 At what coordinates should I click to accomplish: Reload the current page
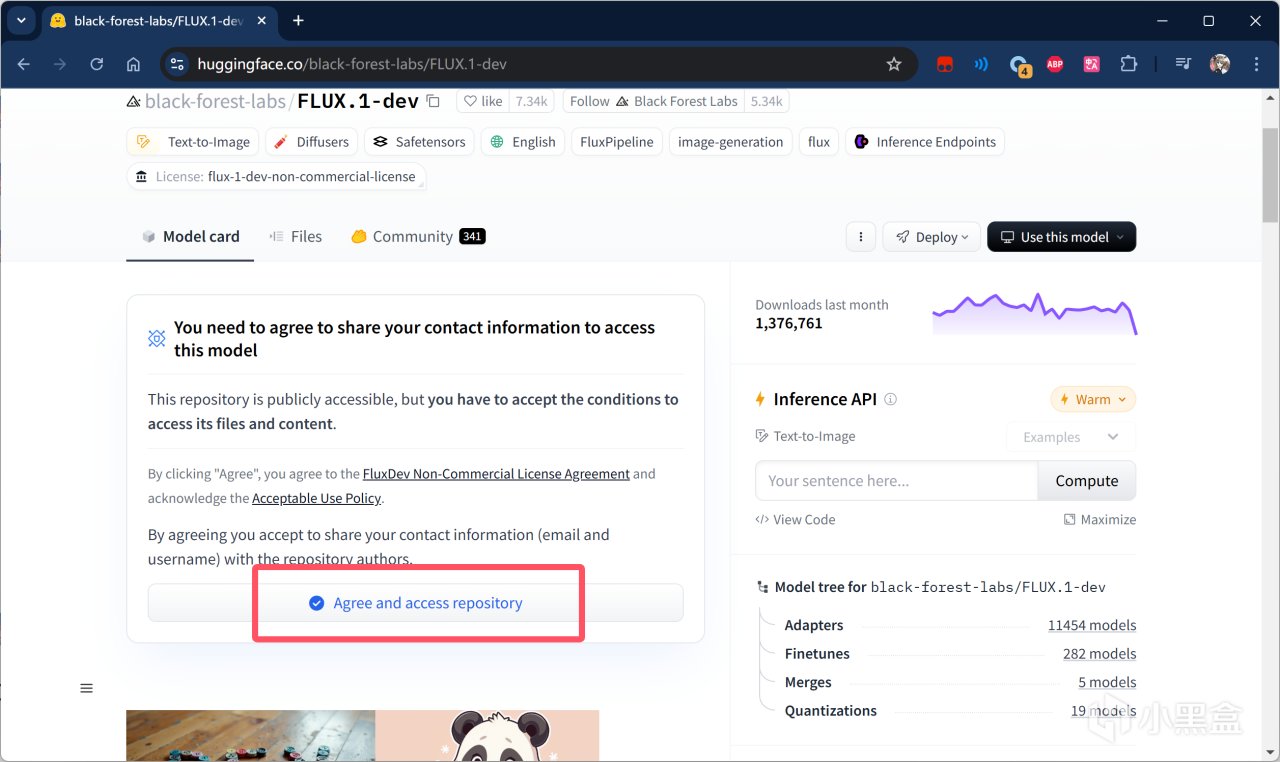(97, 64)
